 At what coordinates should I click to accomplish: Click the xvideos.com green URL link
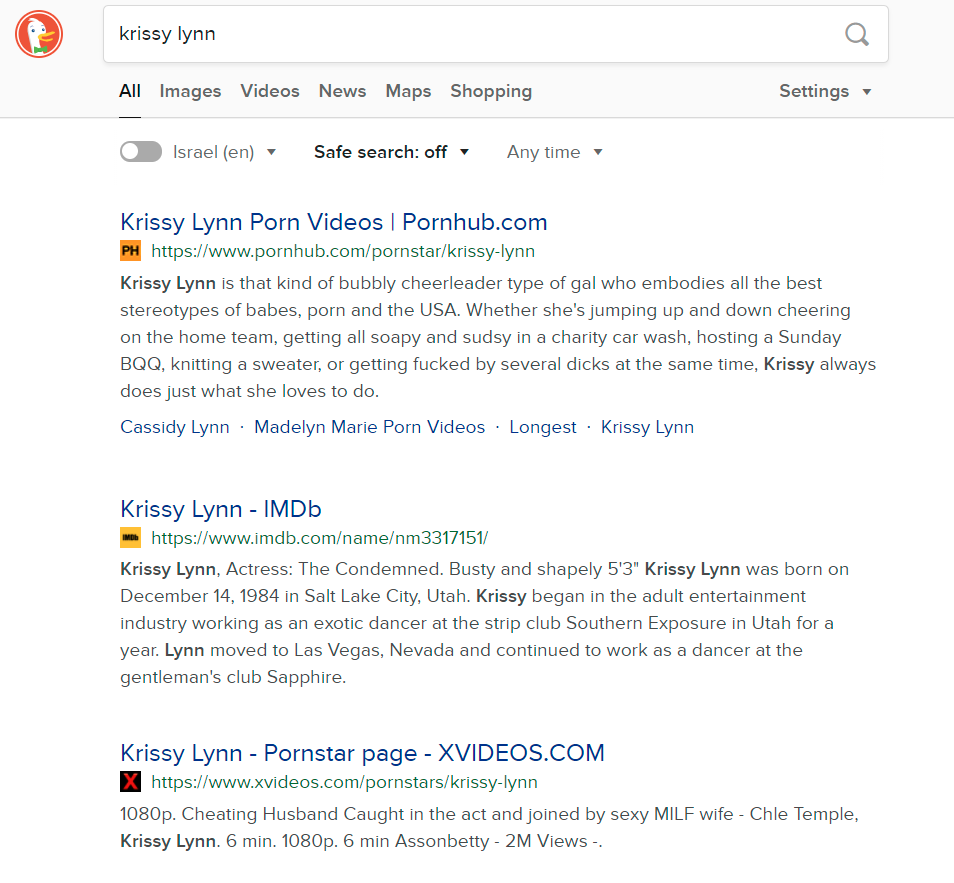coord(344,782)
